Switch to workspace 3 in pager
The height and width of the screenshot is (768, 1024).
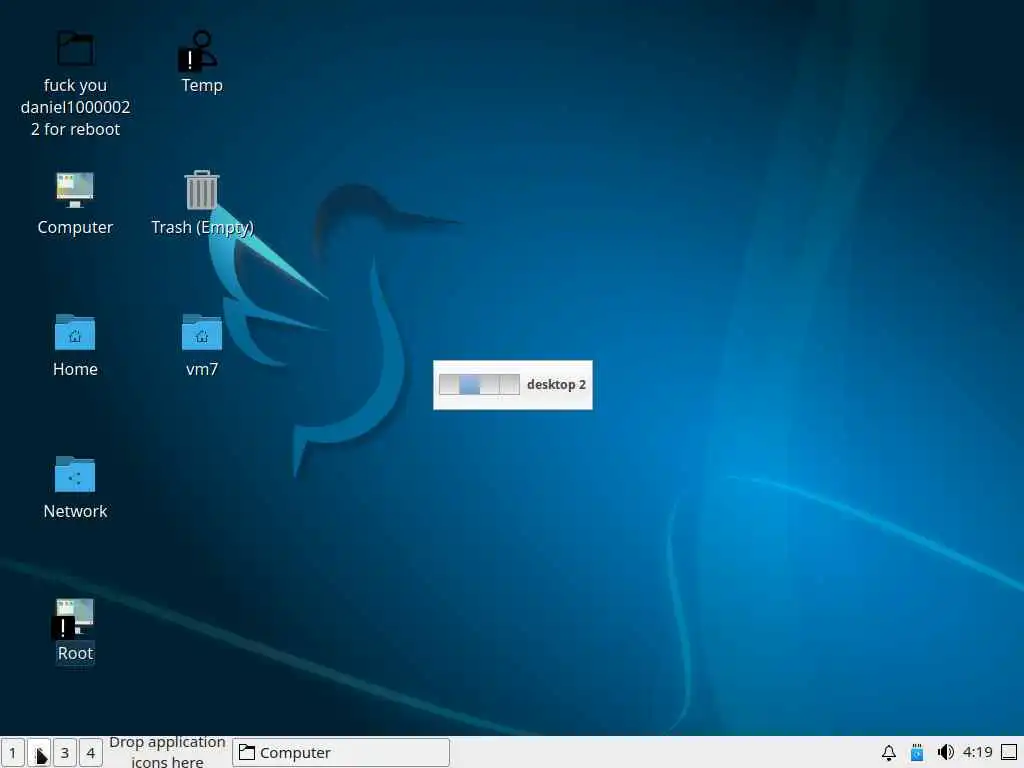[65, 752]
